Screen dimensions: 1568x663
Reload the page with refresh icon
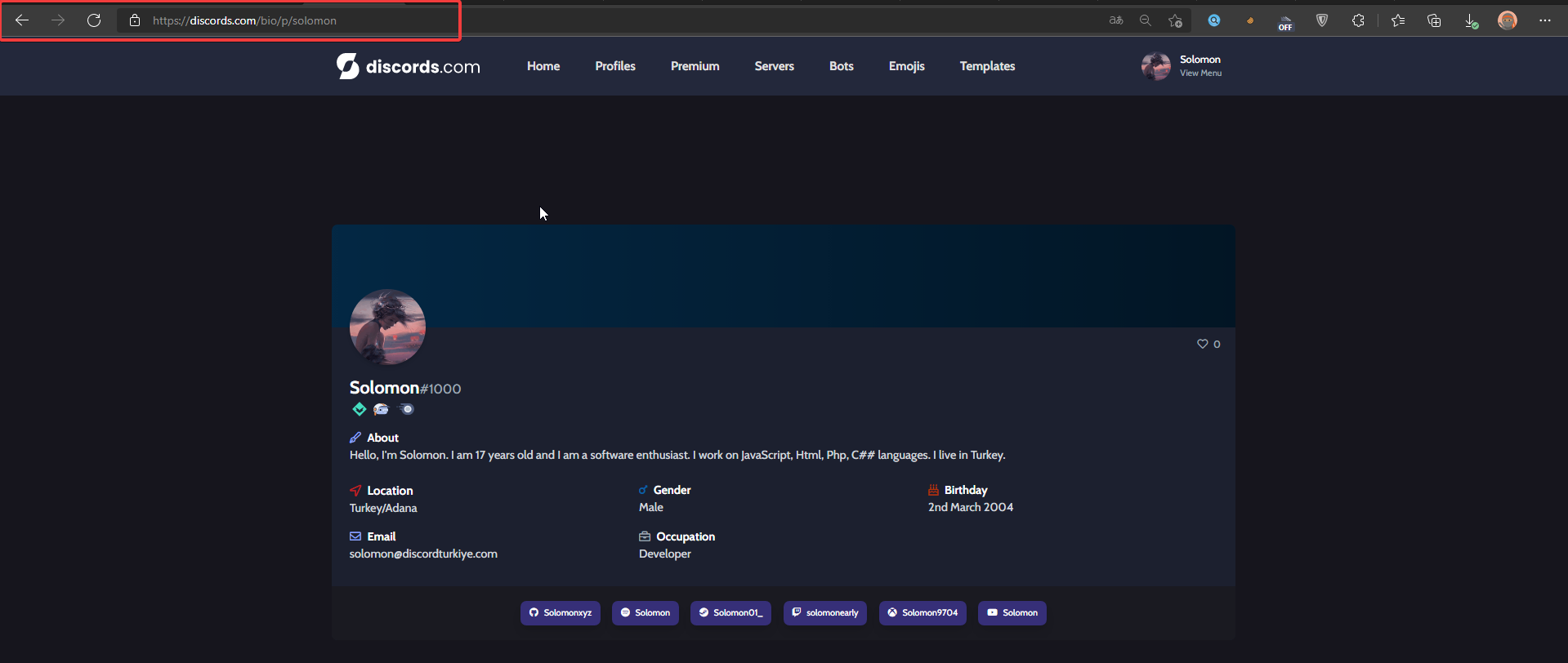pos(94,20)
